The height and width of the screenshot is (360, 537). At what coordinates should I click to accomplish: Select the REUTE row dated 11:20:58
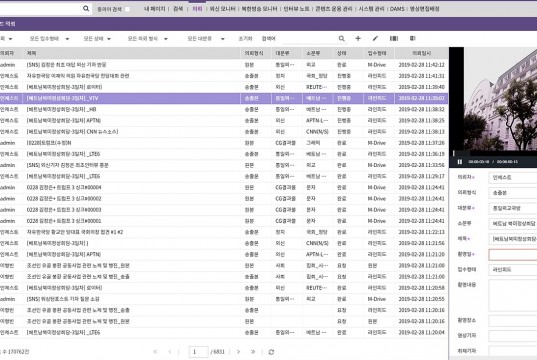pos(224,288)
